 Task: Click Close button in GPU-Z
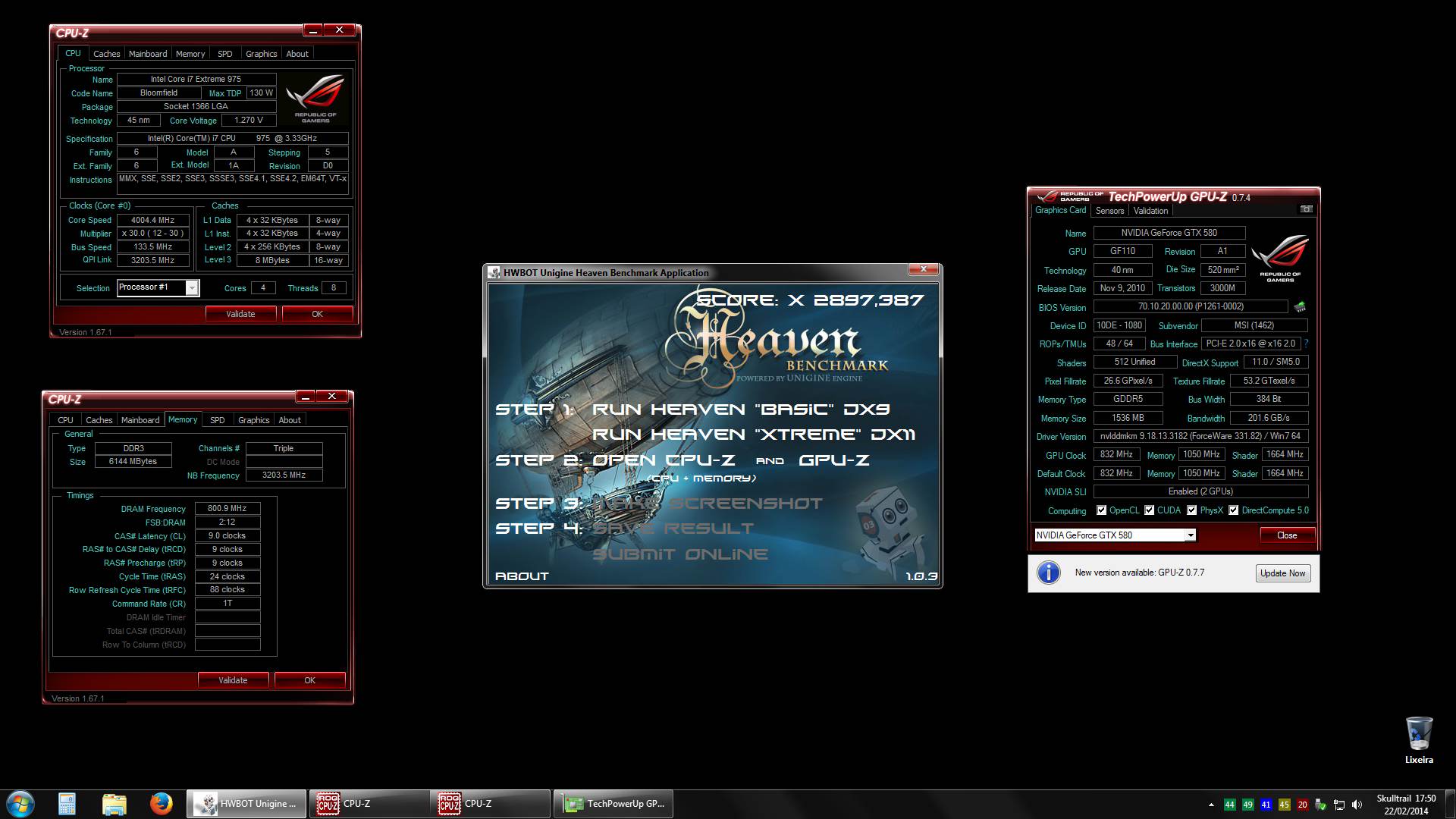point(1287,535)
